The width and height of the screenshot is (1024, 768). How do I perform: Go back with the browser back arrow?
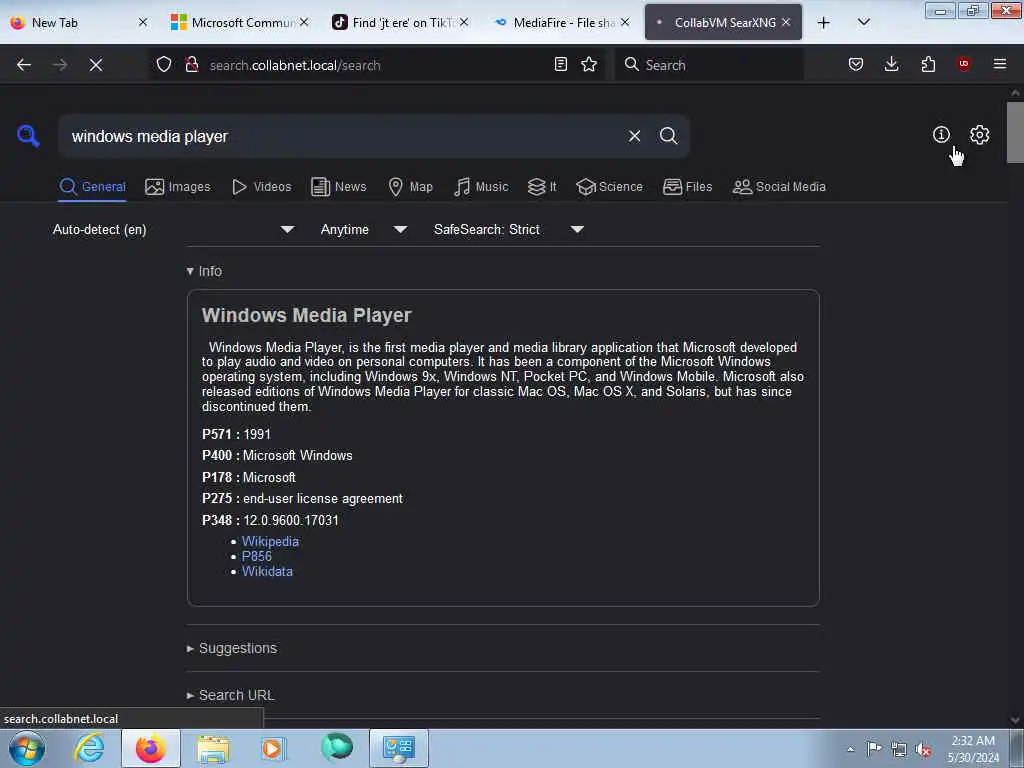(x=24, y=65)
